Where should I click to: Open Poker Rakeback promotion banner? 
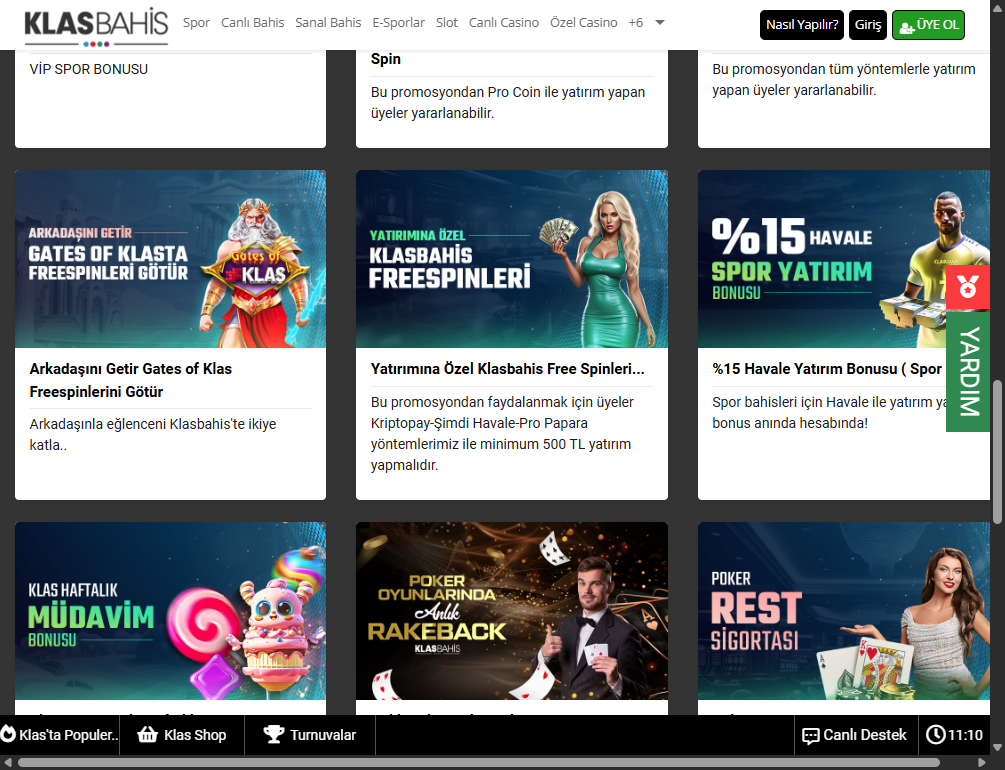point(511,610)
